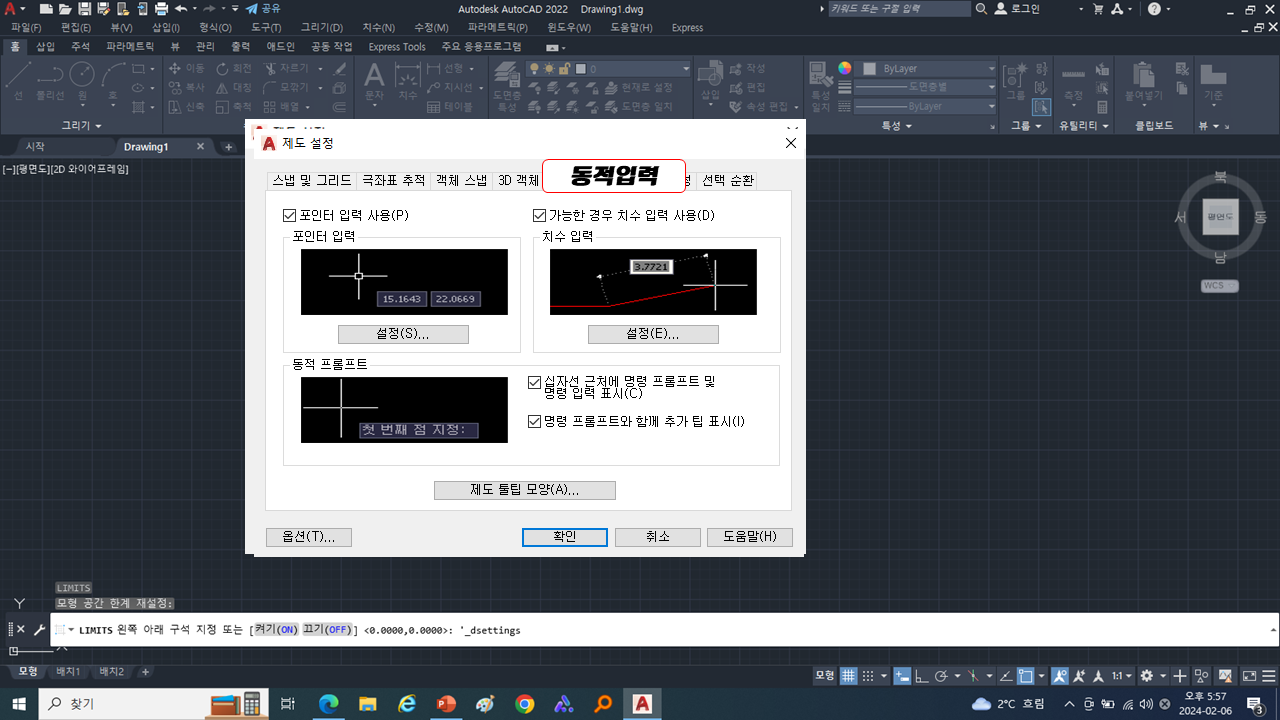Image resolution: width=1280 pixels, height=720 pixels.
Task: Click 제도 툴팁 모양(A)... button
Action: tap(525, 490)
